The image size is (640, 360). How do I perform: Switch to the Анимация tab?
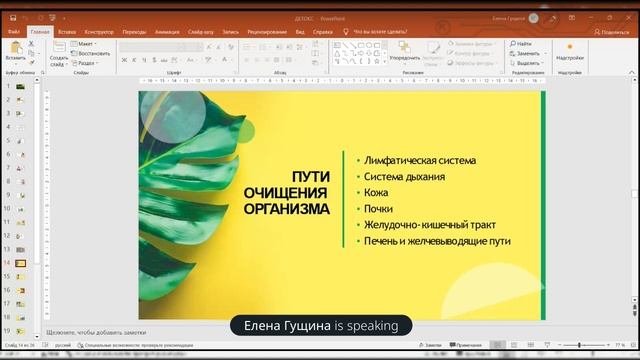(x=167, y=32)
